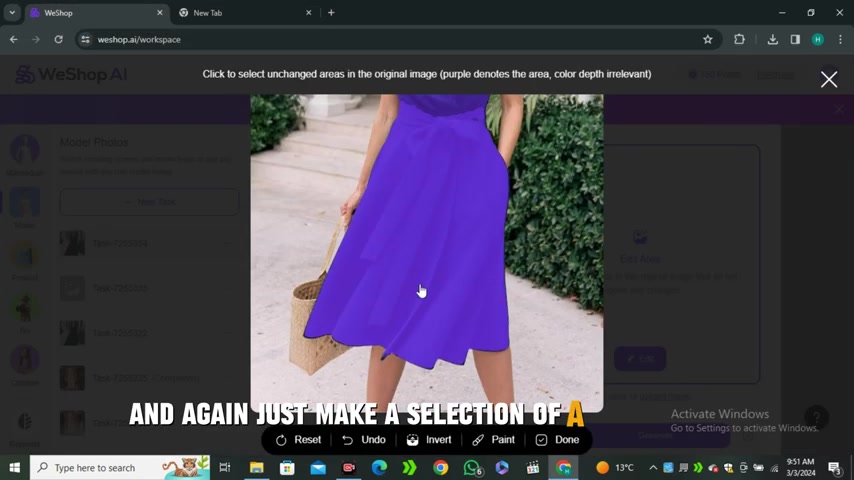
Task: Open Google Chrome from the taskbar
Action: [441, 467]
